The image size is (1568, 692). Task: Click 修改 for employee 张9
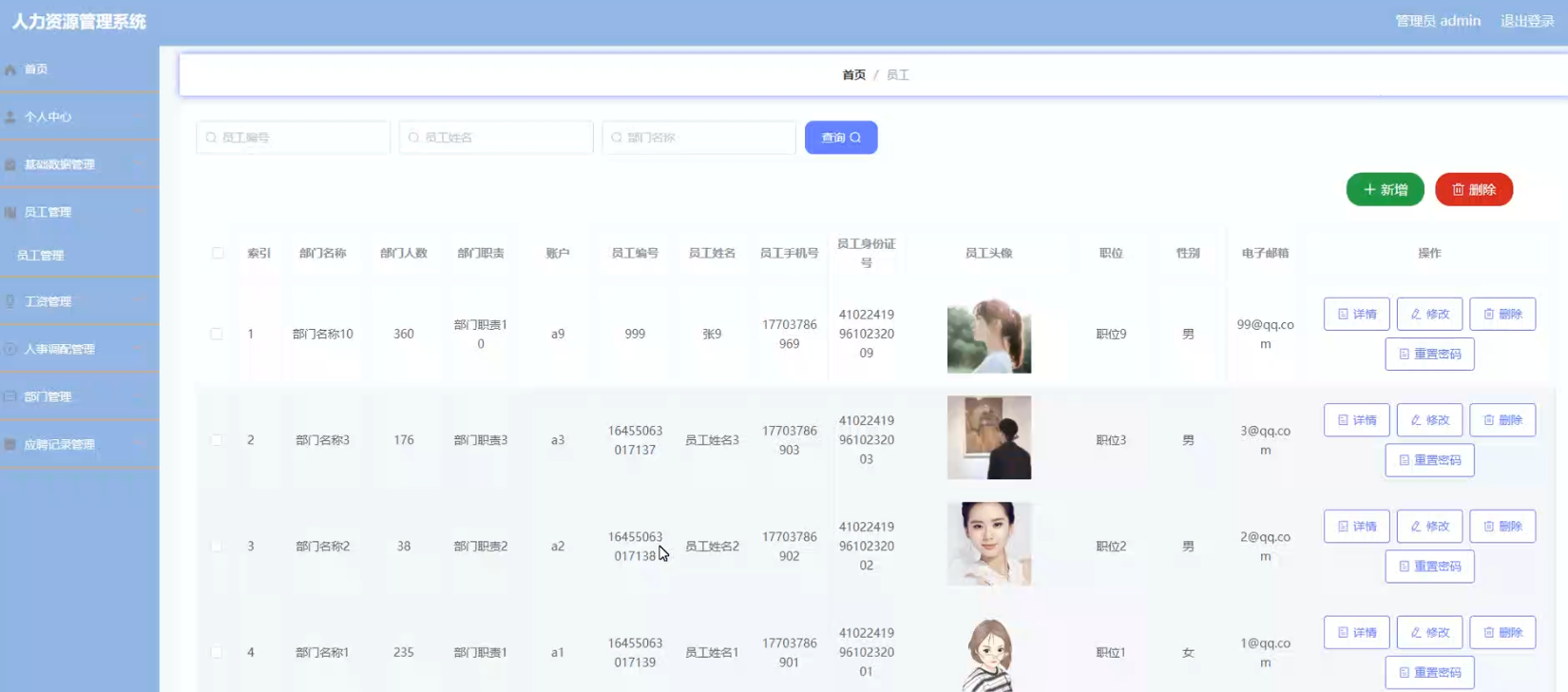(x=1429, y=314)
